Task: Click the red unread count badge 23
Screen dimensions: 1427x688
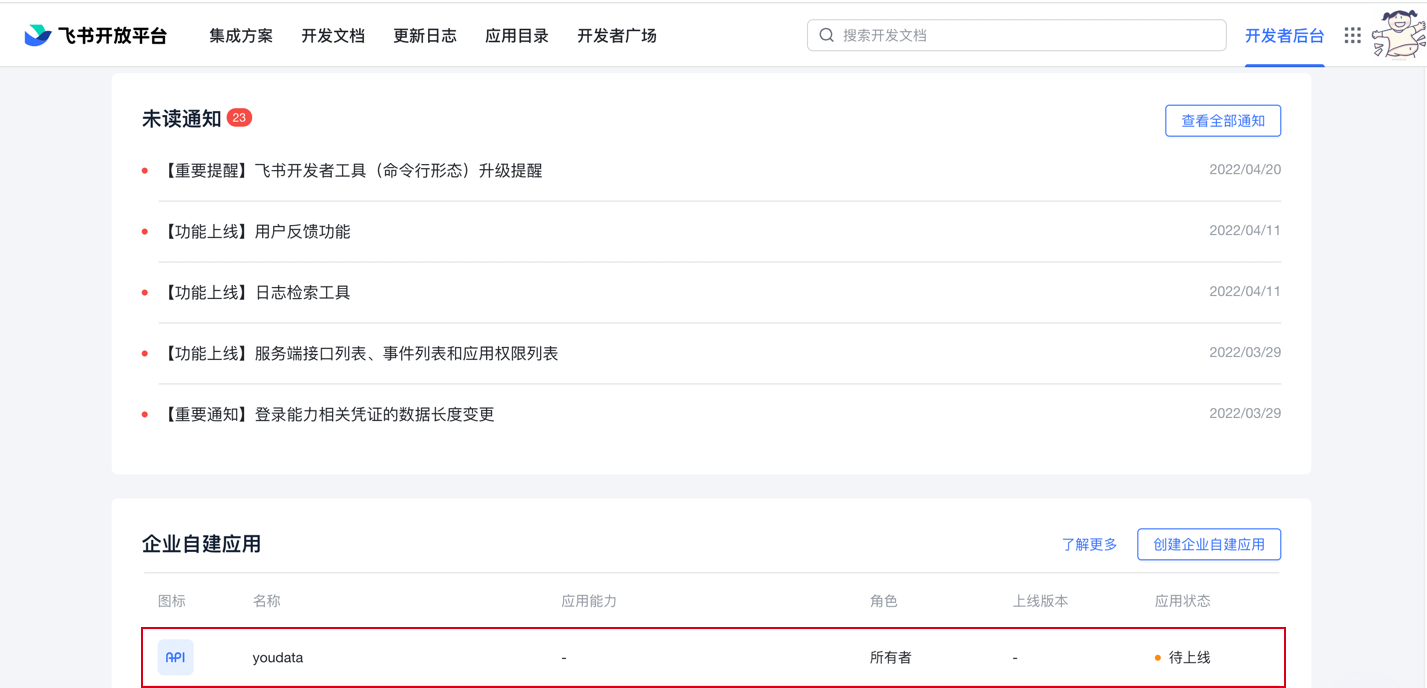Action: [x=239, y=118]
